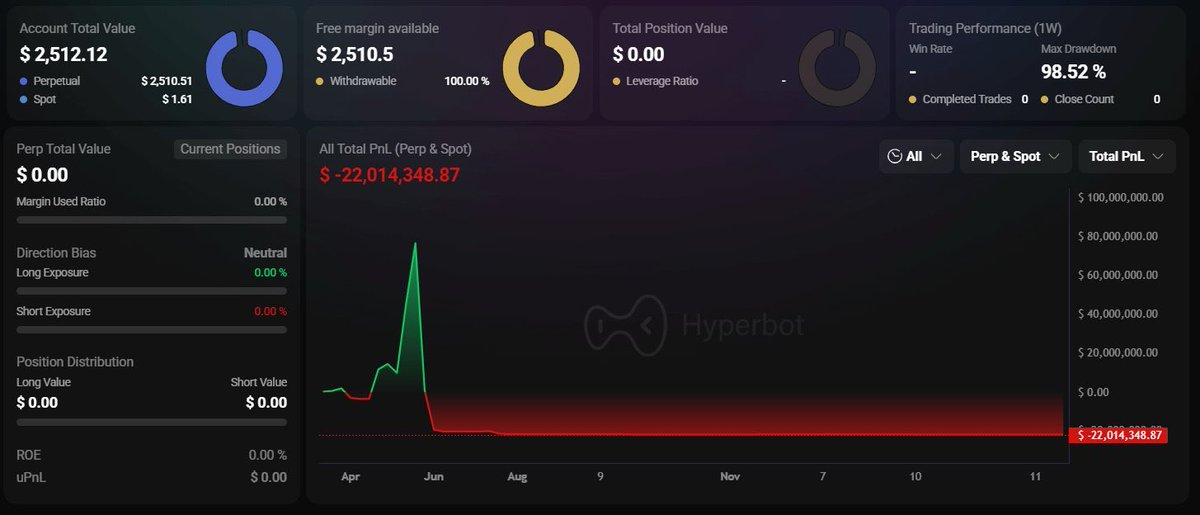The image size is (1200, 515).
Task: Click the 100.00 % withdrawable value
Action: pos(467,80)
